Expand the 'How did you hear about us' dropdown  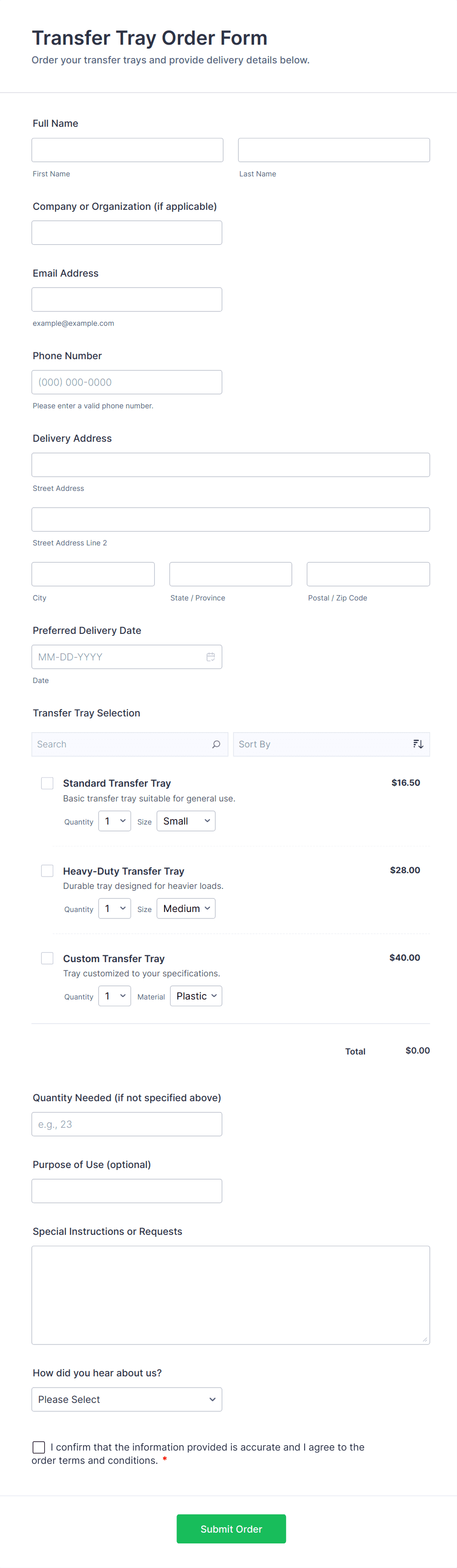click(x=127, y=1399)
